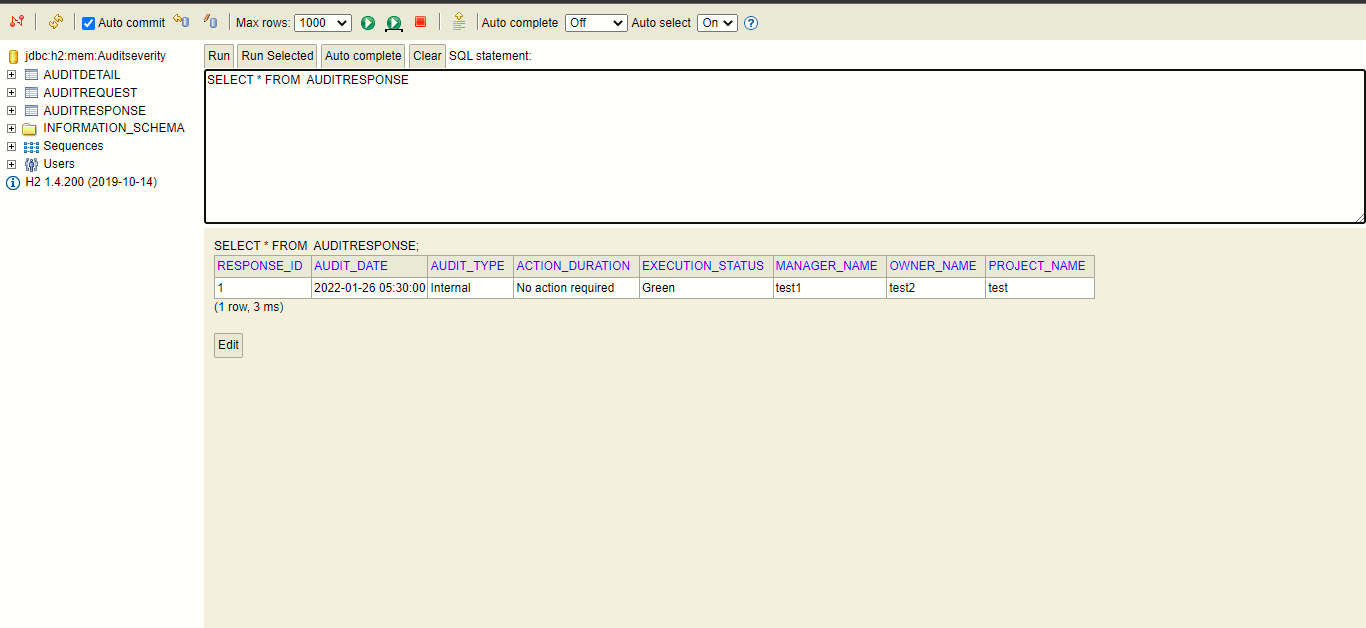Click the Run Selected toolbar icon
This screenshot has width=1366, height=628.
[x=394, y=22]
